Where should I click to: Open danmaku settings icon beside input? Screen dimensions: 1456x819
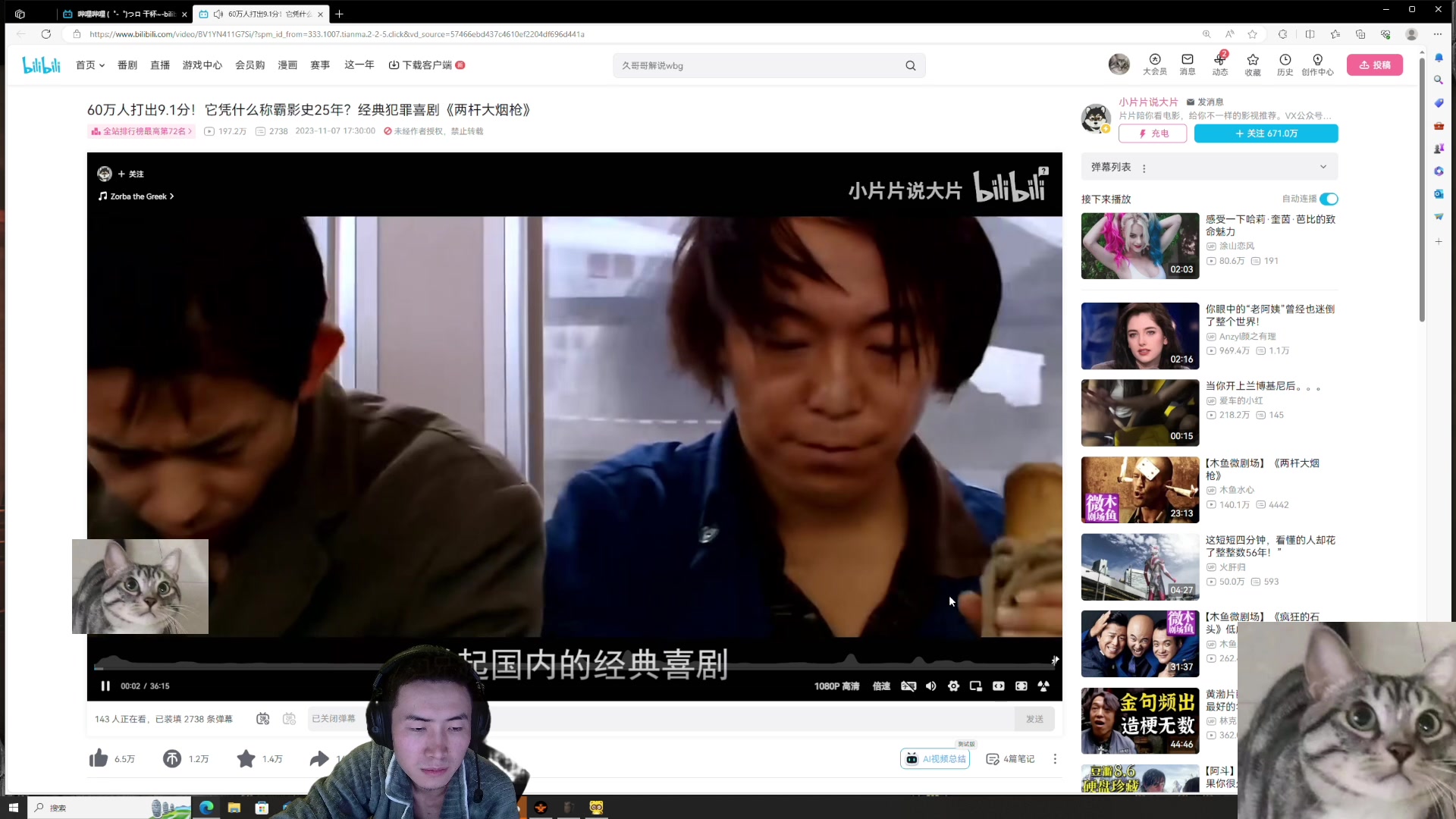[289, 719]
